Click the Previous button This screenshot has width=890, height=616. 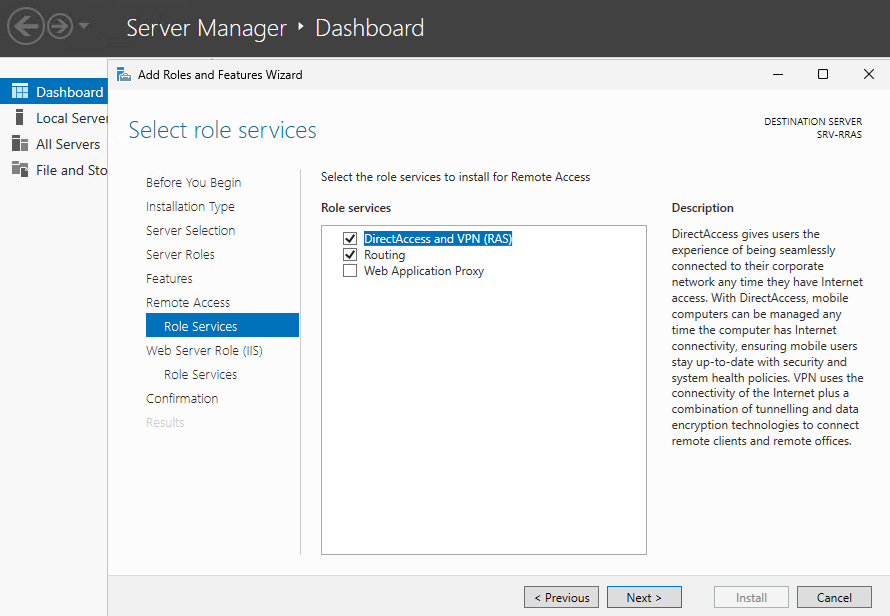tap(561, 598)
